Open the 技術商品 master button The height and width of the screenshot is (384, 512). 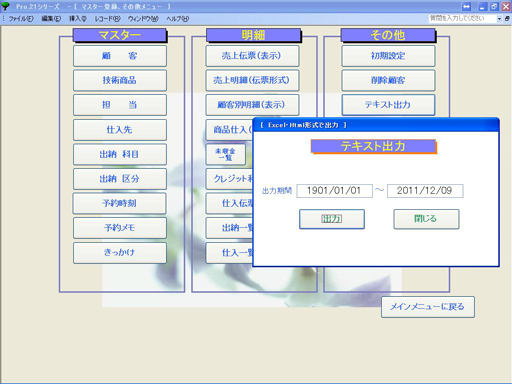(120, 80)
